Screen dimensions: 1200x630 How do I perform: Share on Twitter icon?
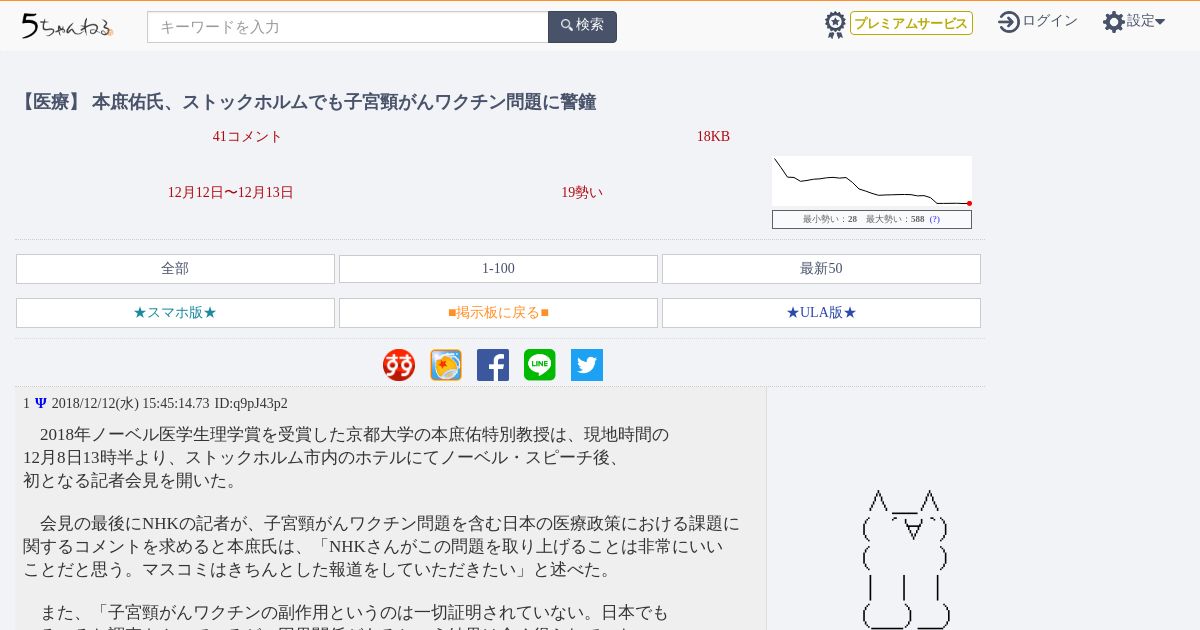click(587, 365)
